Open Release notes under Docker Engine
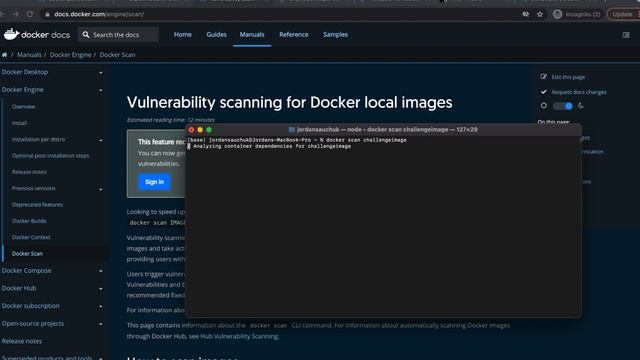 point(29,172)
